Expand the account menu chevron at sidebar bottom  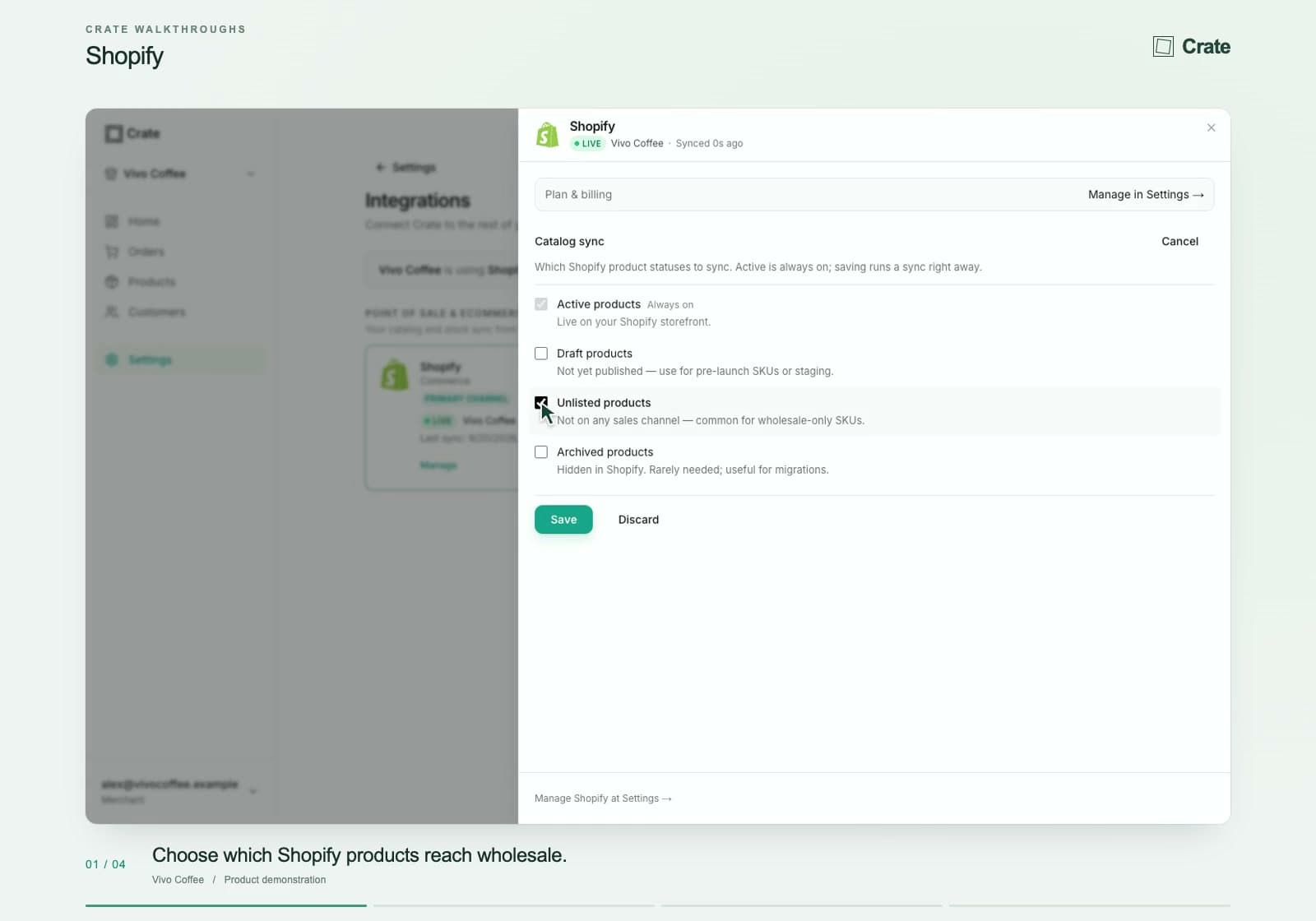coord(253,791)
